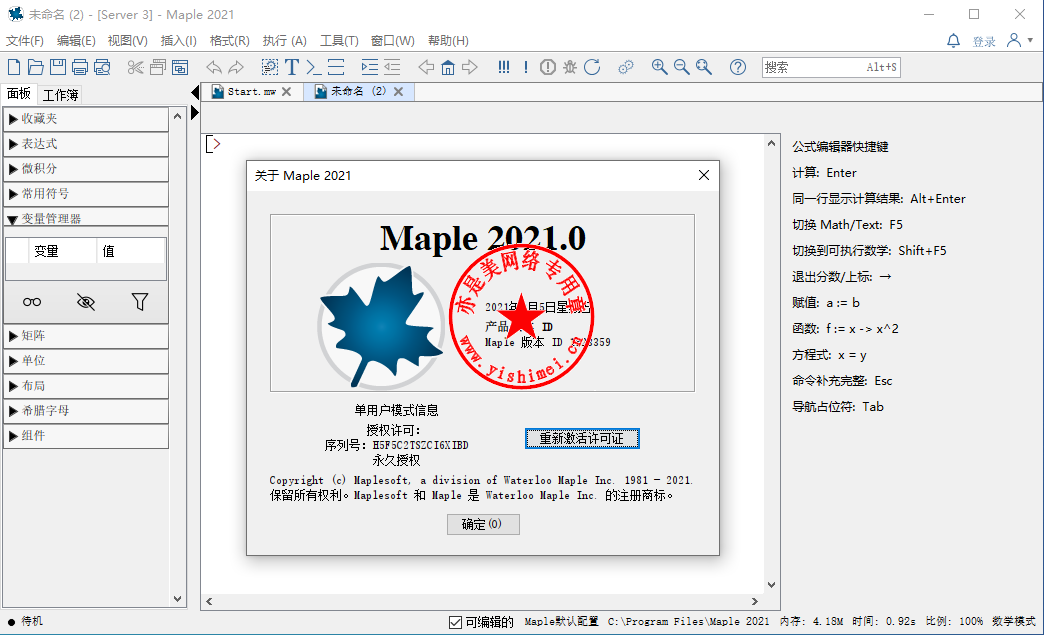Click the 搜索 search field
Image resolution: width=1044 pixels, height=635 pixels.
pos(831,67)
